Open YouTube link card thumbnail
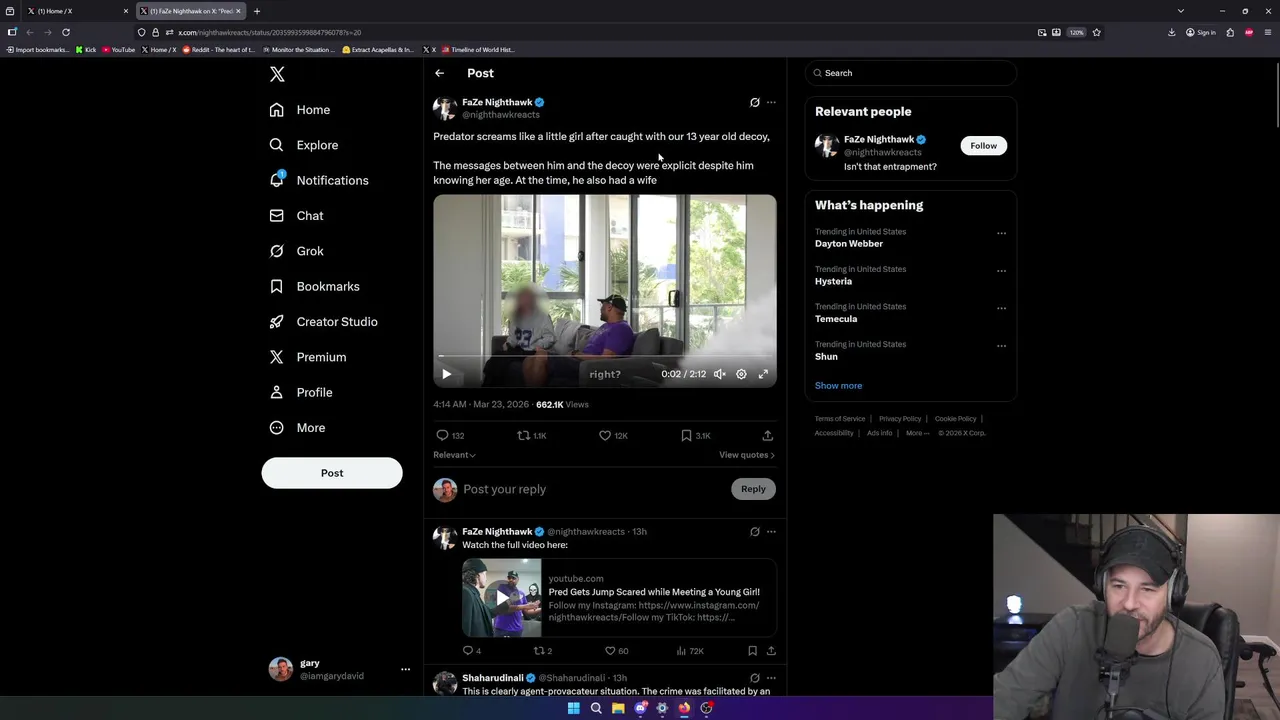1280x720 pixels. click(502, 598)
